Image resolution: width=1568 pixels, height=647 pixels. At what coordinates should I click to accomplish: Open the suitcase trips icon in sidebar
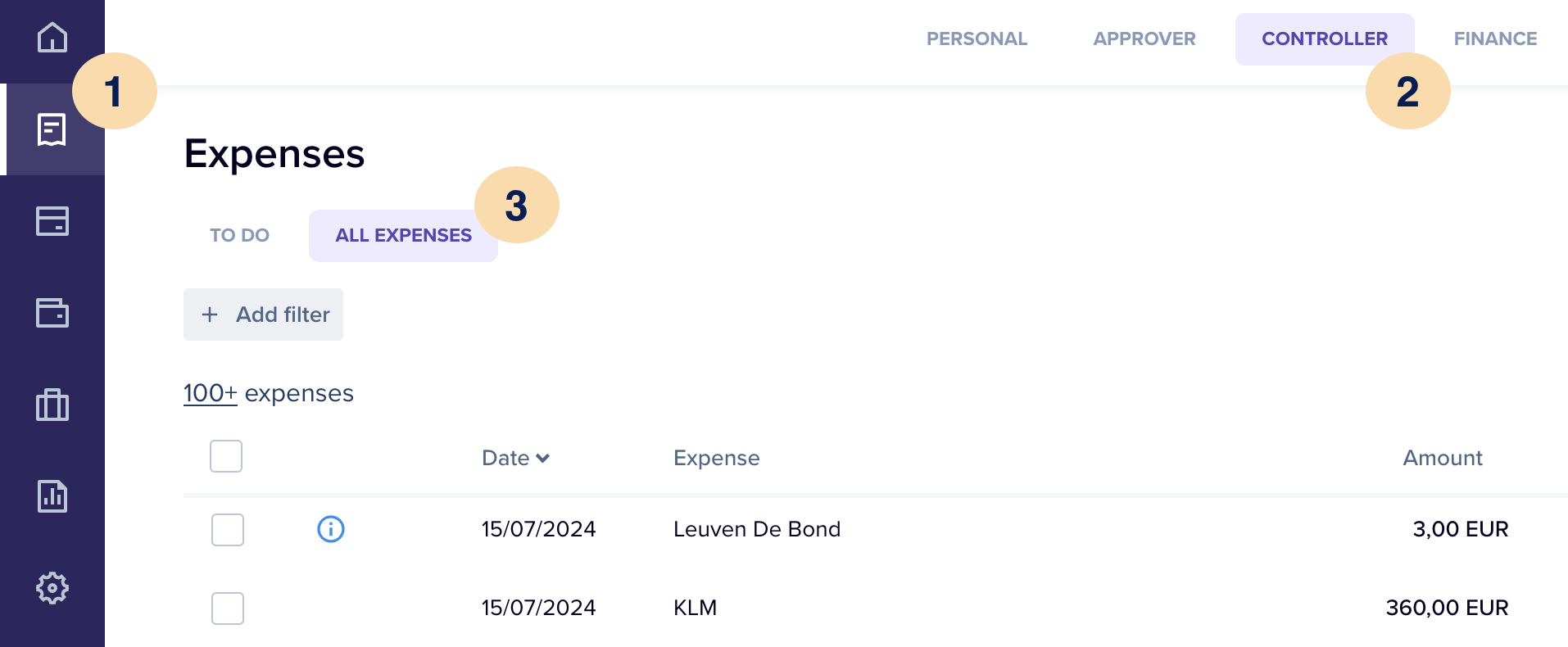click(x=52, y=405)
